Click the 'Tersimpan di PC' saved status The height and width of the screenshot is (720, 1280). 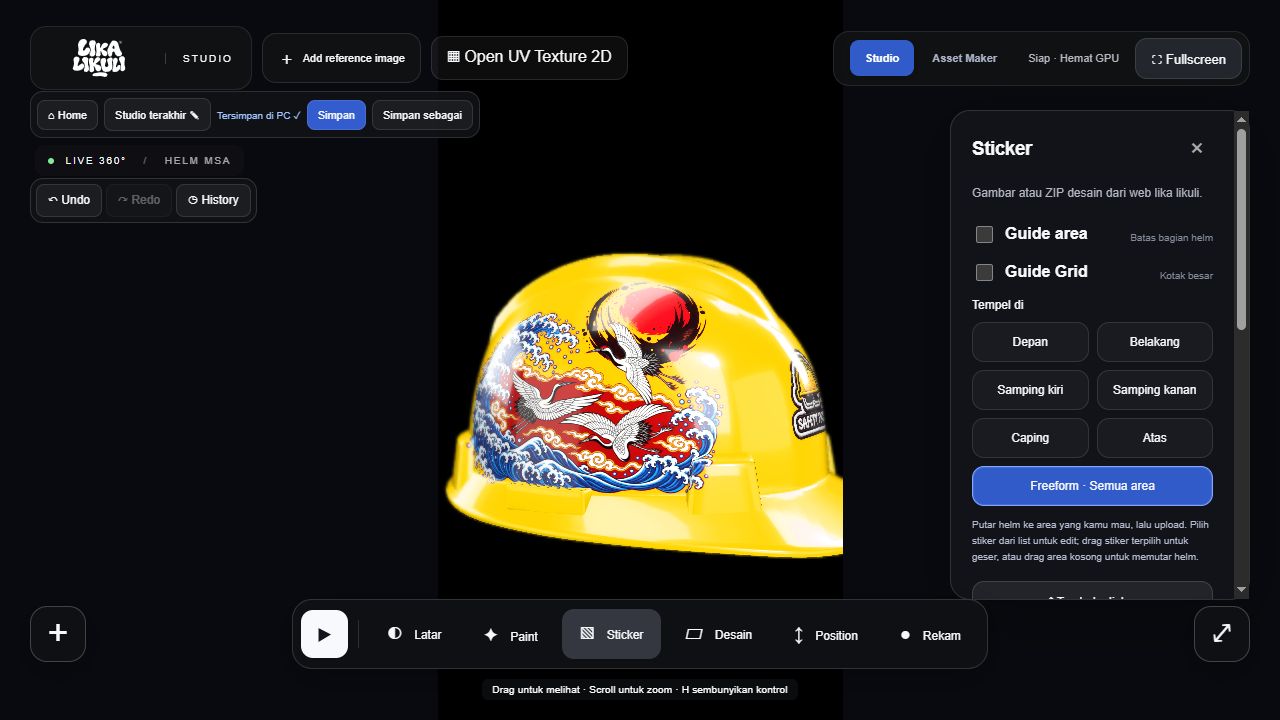click(x=259, y=115)
